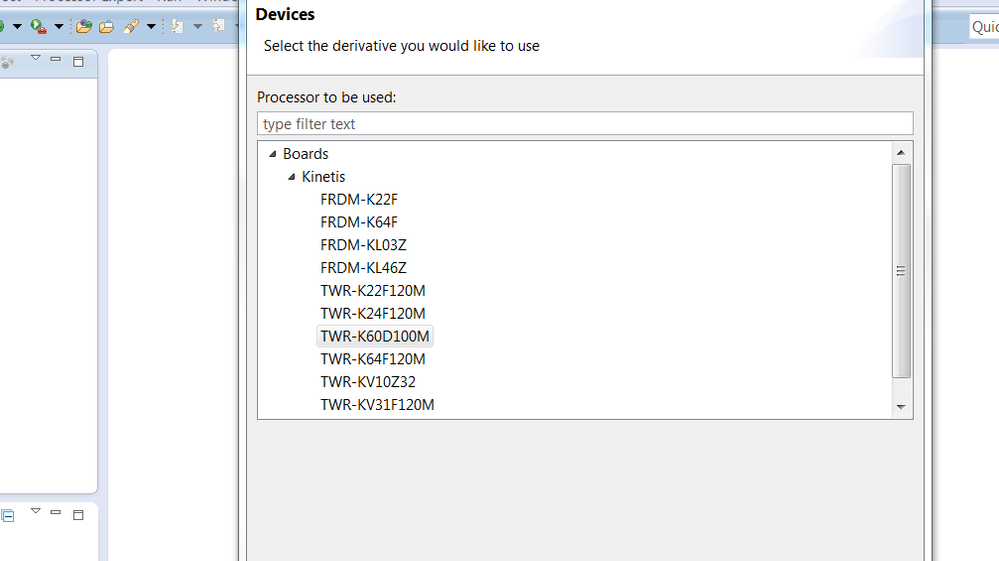Pick TWR-KV31F120M from the list
The height and width of the screenshot is (561, 999).
pos(377,405)
